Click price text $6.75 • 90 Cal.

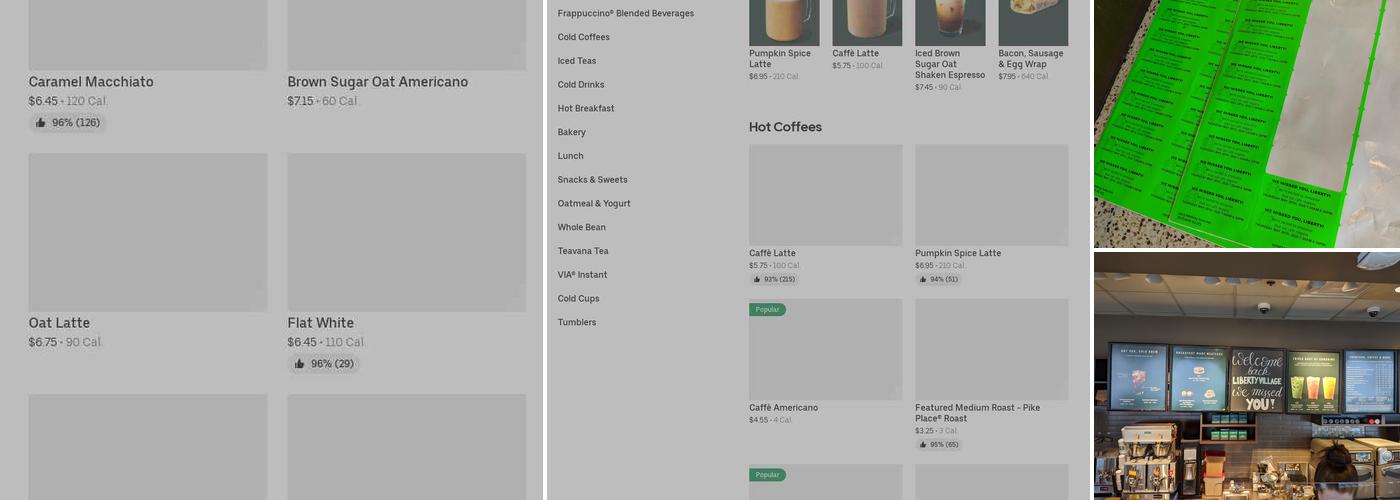pyautogui.click(x=65, y=343)
